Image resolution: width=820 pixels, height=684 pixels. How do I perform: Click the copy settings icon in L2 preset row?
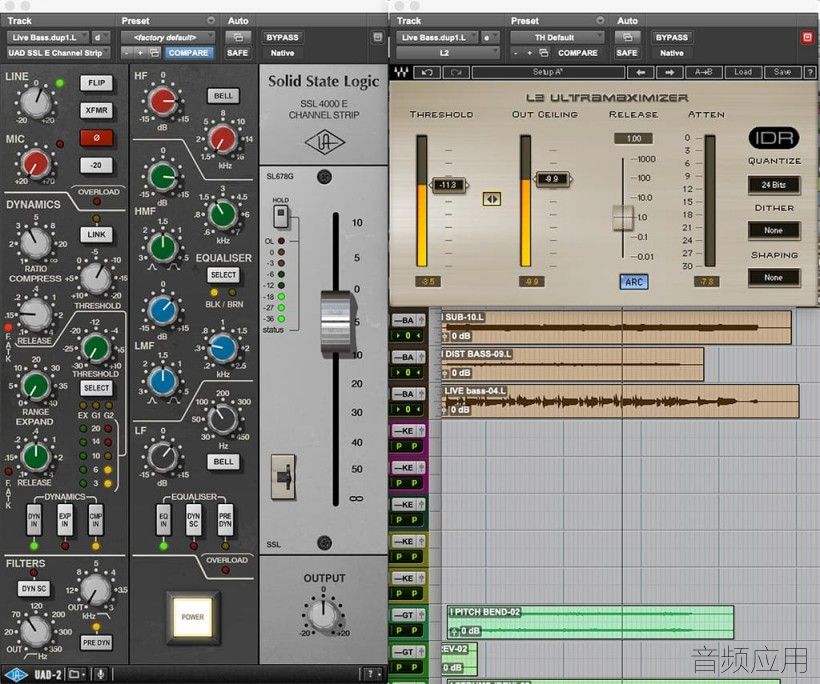pyautogui.click(x=544, y=53)
